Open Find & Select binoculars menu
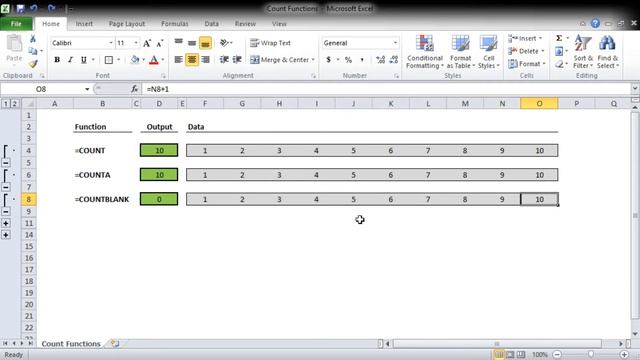 [x=607, y=52]
